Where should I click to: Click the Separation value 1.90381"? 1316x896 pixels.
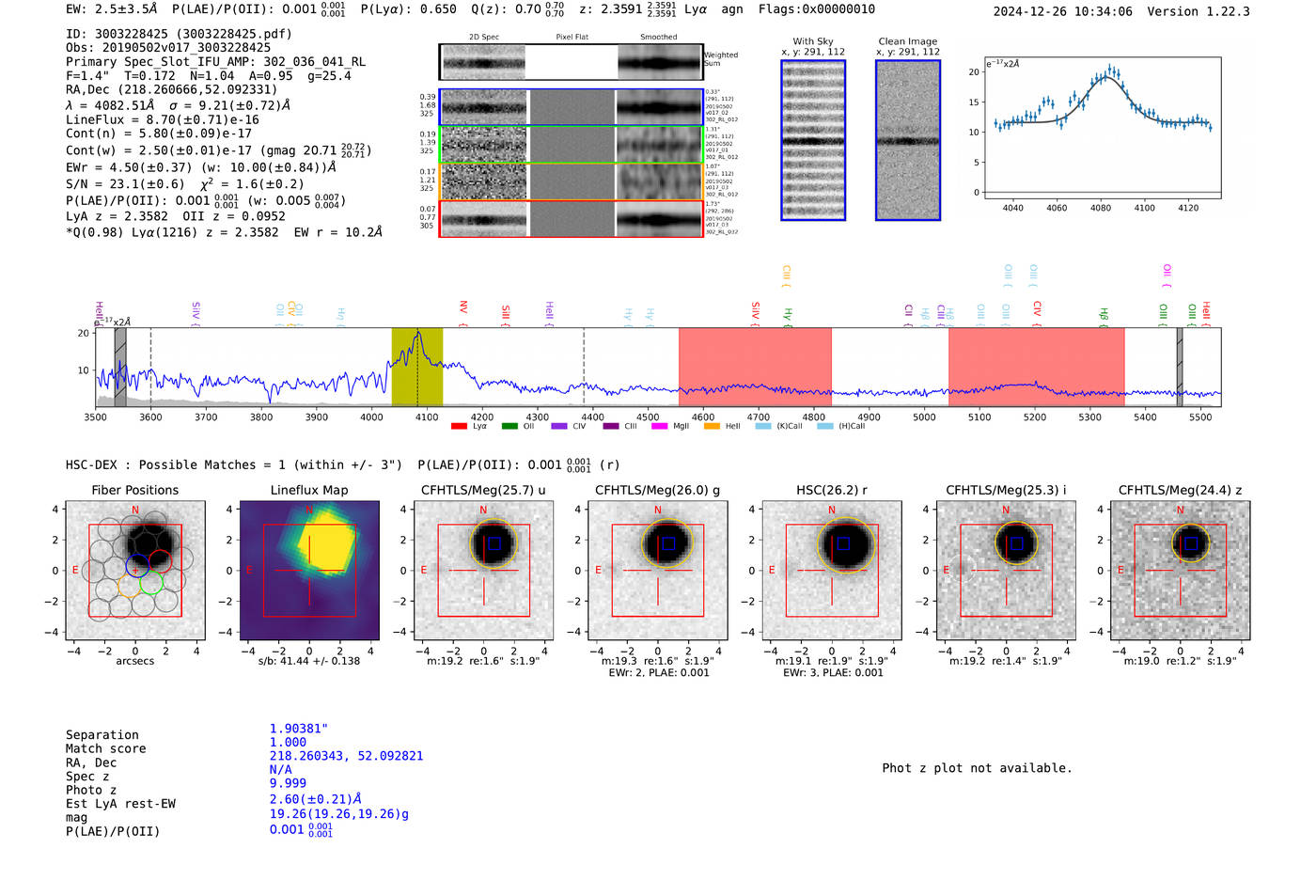[299, 729]
